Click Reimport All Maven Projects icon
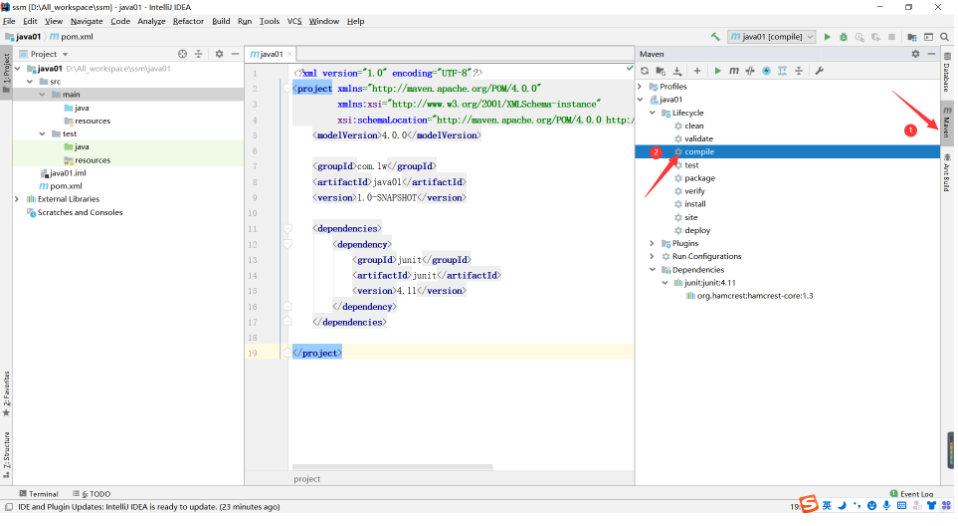 point(645,71)
